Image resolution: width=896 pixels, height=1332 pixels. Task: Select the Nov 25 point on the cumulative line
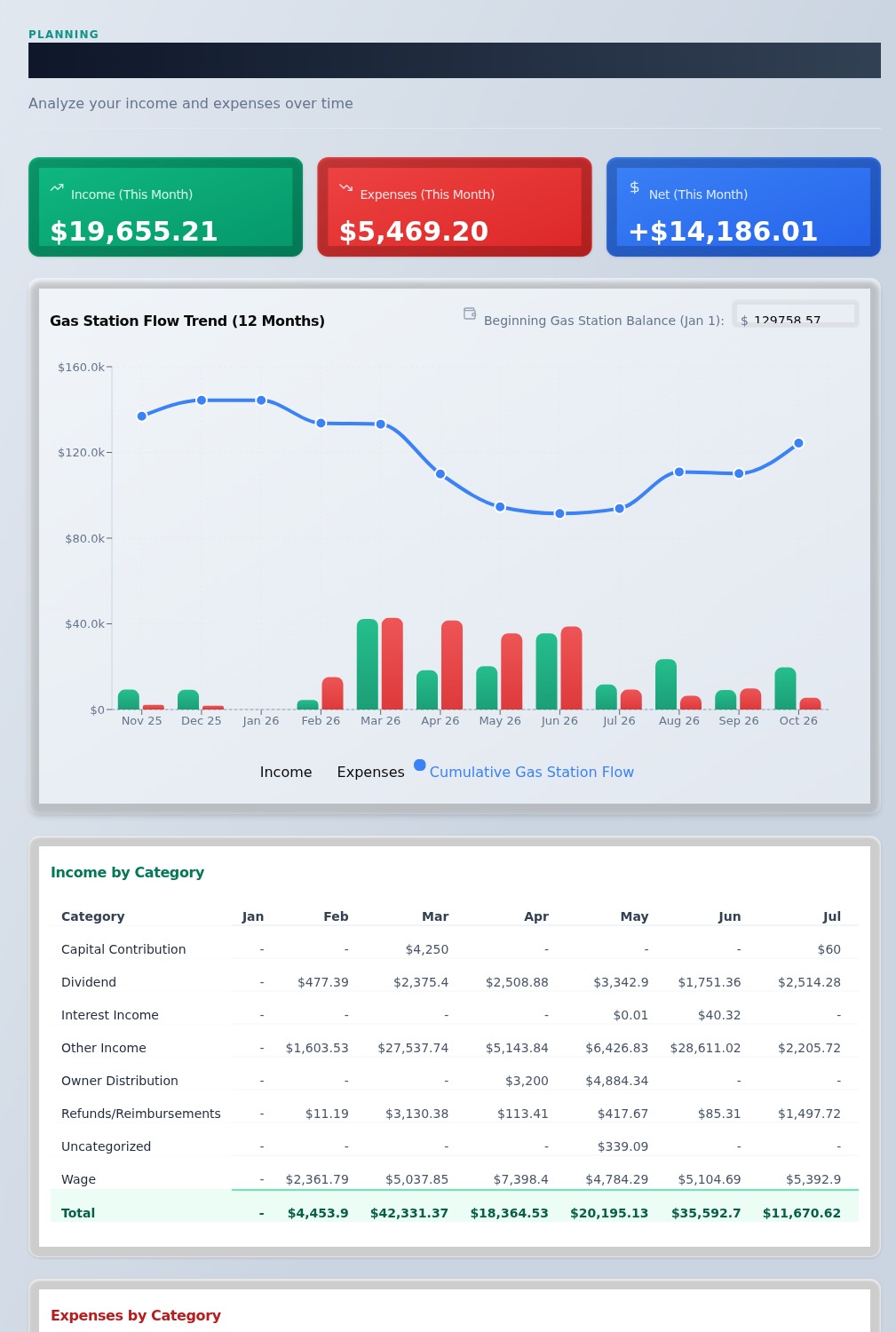click(x=142, y=416)
